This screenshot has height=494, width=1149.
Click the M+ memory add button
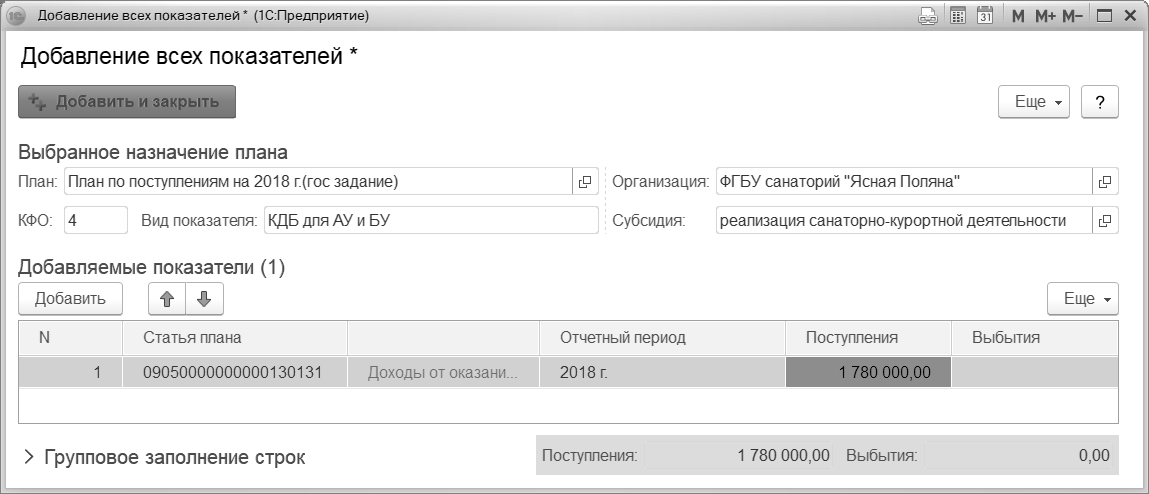pyautogui.click(x=1045, y=16)
